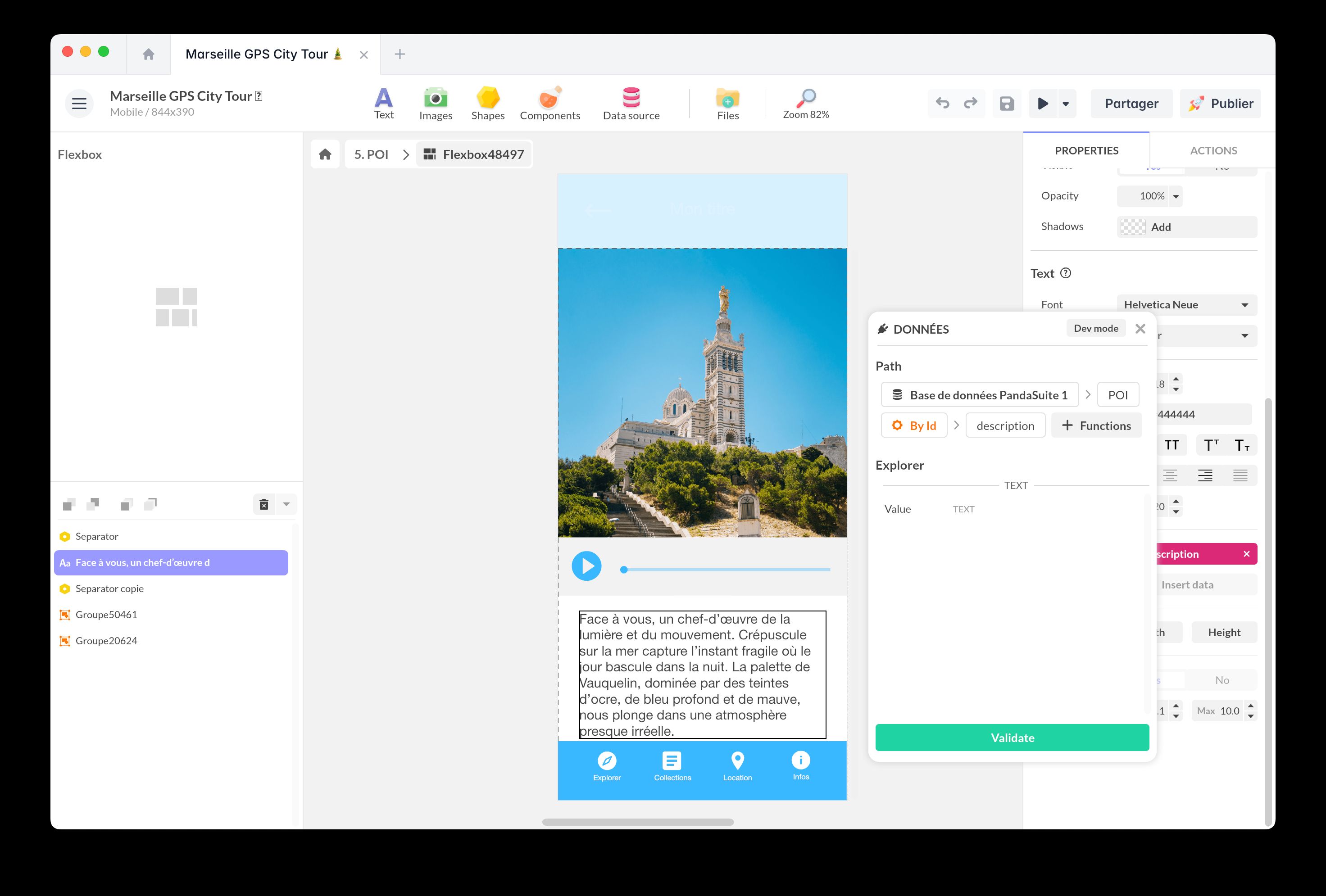This screenshot has width=1326, height=896.
Task: Toggle Dev mode in Données panel
Action: [1095, 328]
